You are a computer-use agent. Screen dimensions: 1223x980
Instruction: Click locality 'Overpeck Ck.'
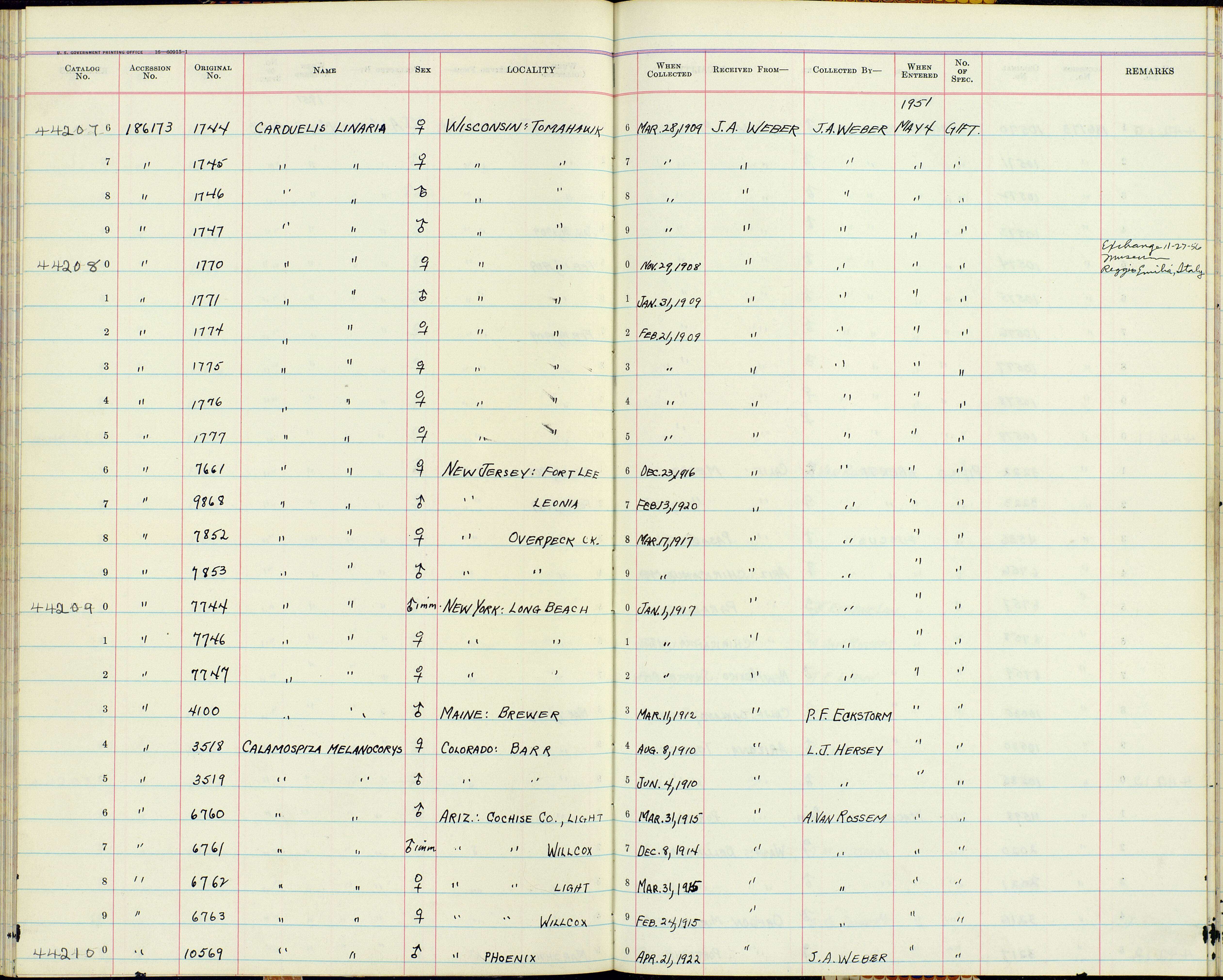click(554, 539)
